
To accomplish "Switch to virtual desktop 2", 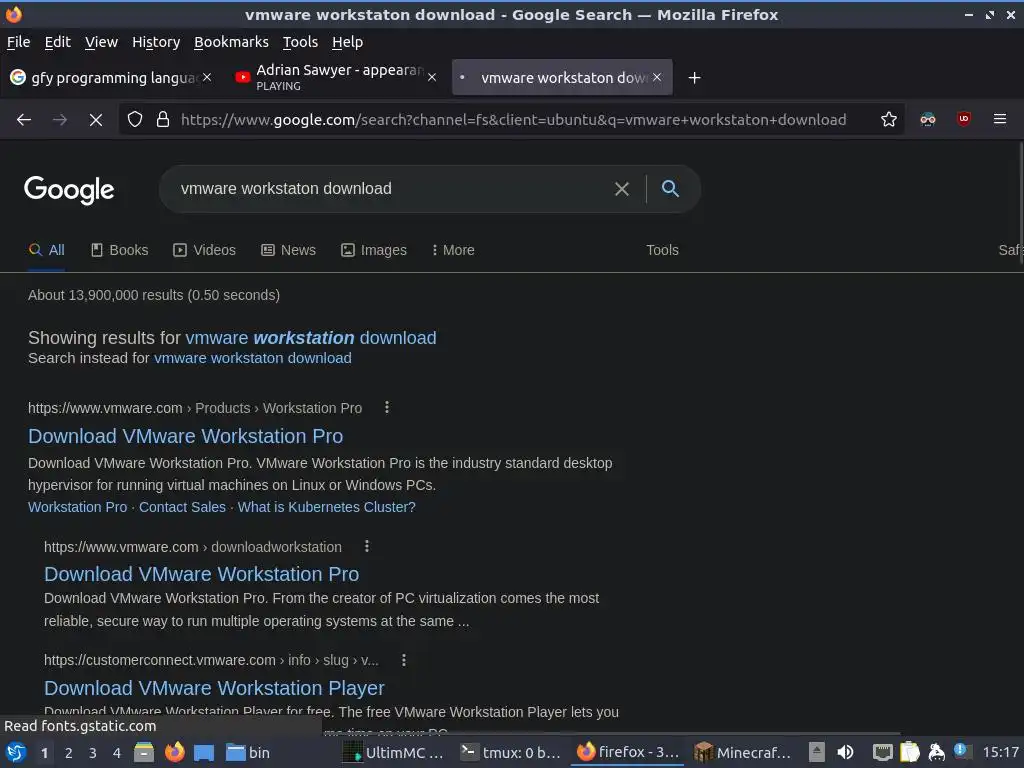I will 69,753.
